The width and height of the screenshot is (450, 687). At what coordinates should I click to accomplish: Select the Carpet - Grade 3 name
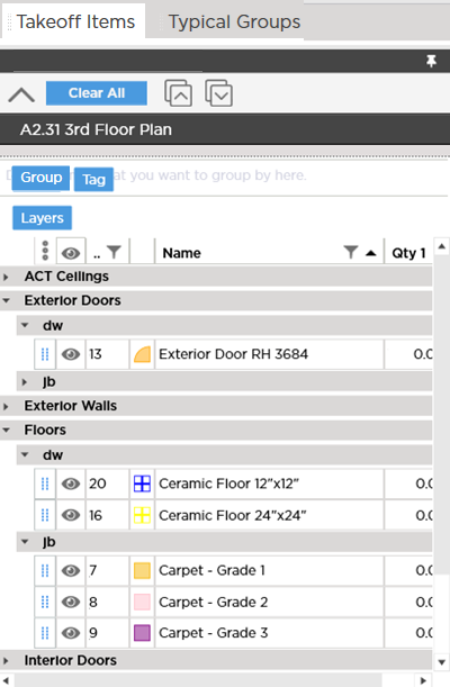(x=213, y=633)
